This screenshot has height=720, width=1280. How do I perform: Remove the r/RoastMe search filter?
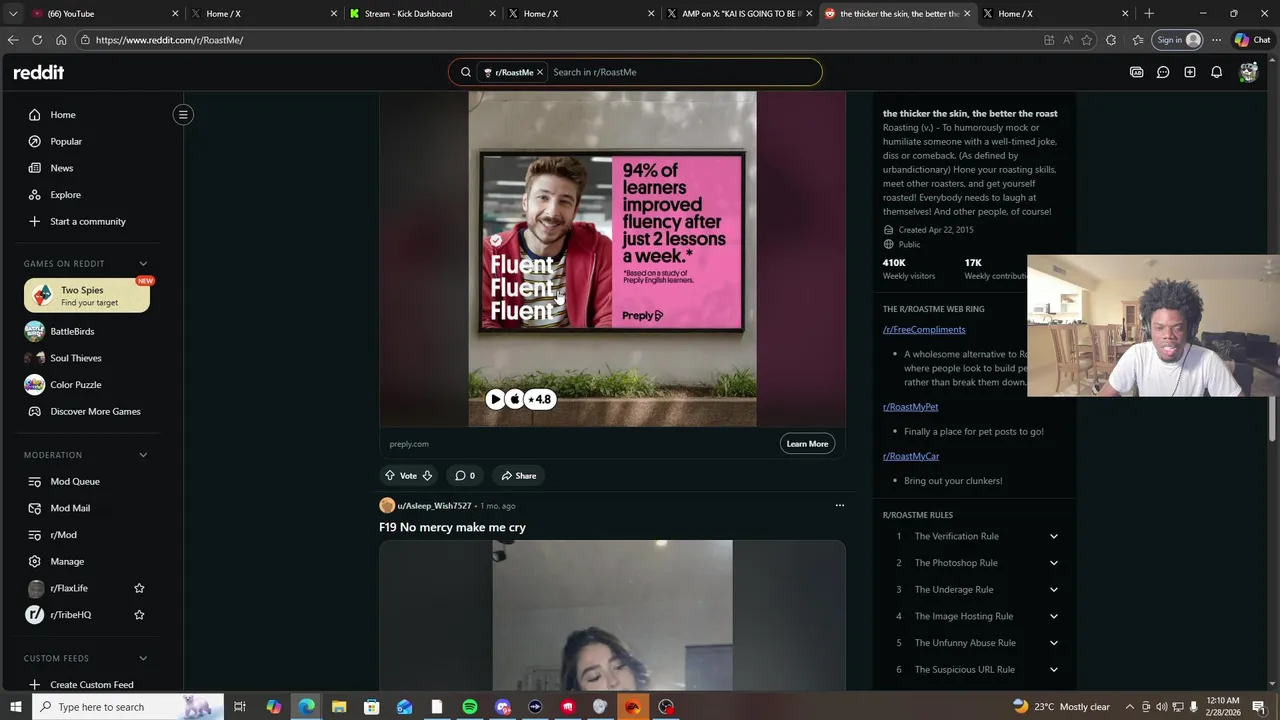(x=540, y=72)
